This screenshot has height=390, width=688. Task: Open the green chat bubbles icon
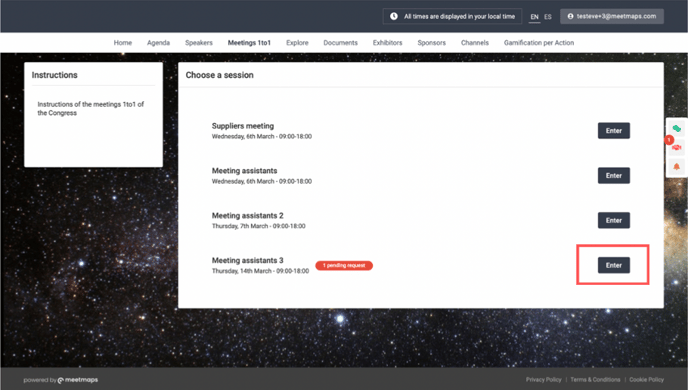[x=677, y=128]
